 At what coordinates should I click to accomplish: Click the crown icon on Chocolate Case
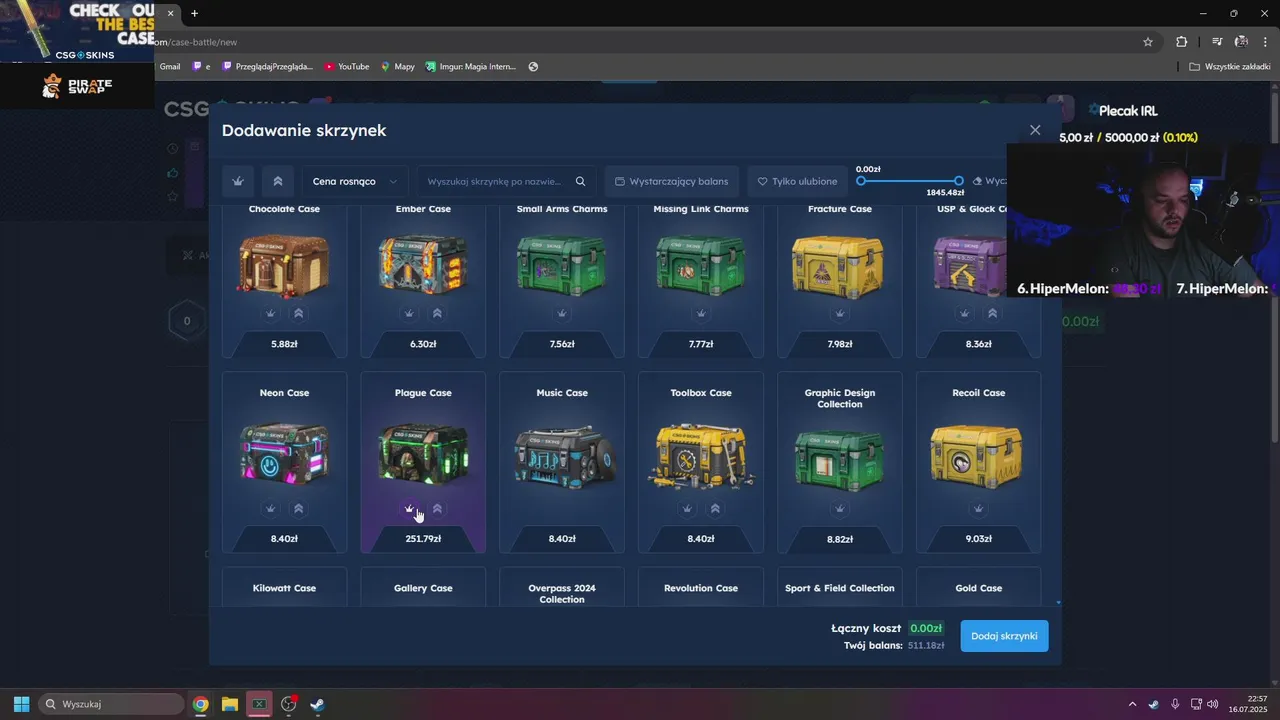(x=270, y=313)
